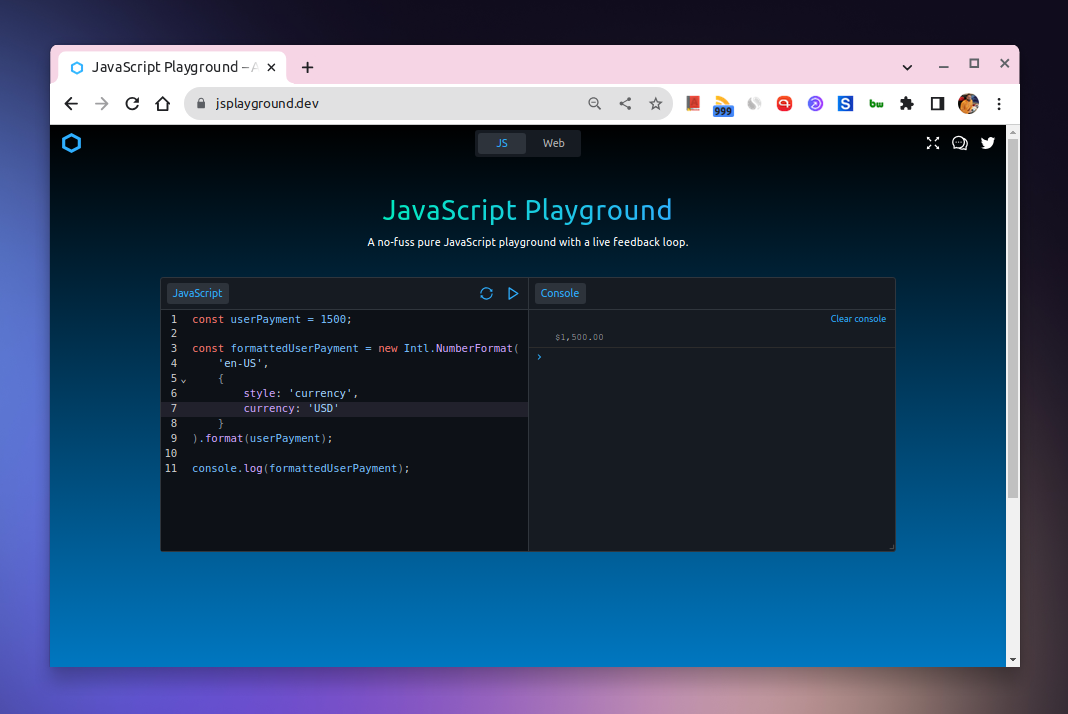Go back with the browser back arrow
Viewport: 1068px width, 714px height.
71,104
